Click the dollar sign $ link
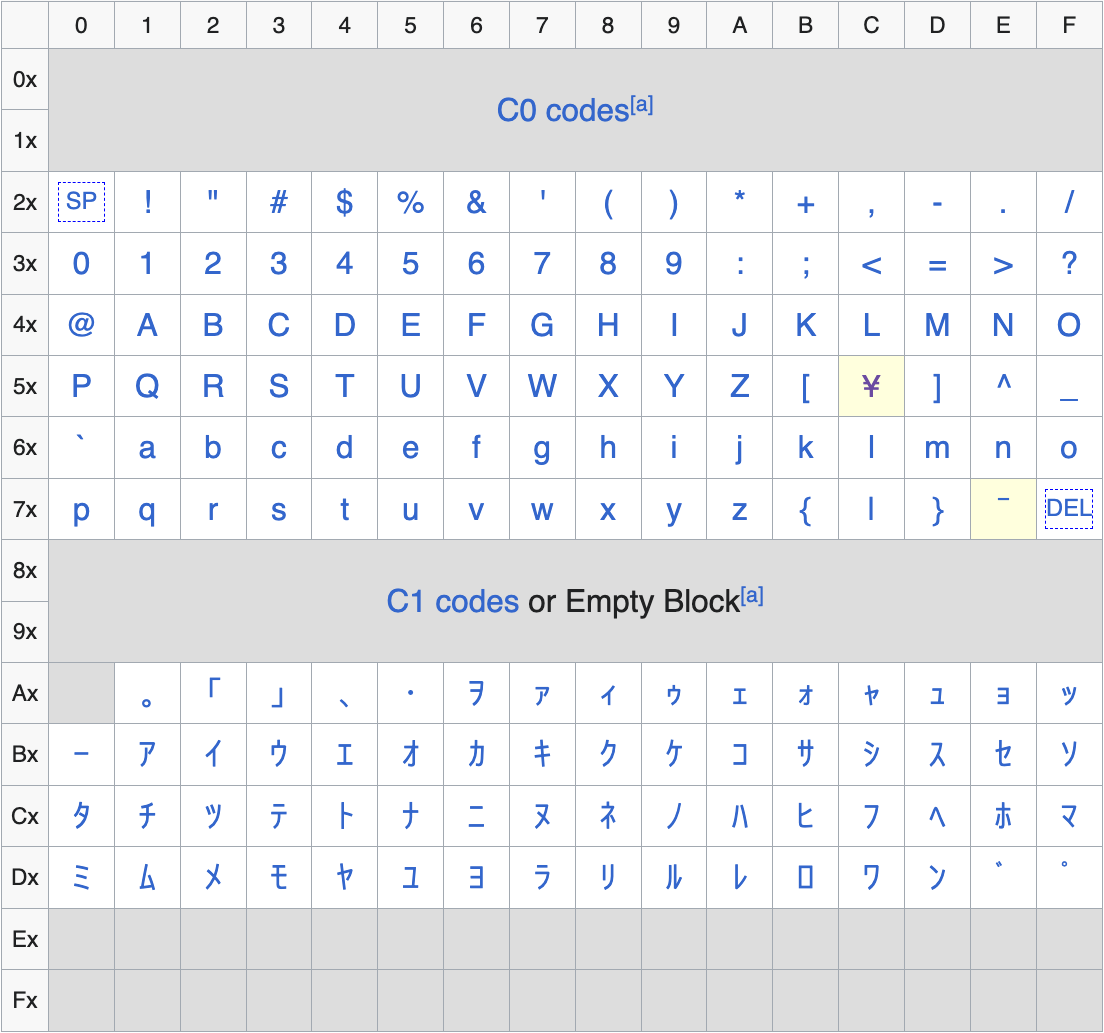This screenshot has width=1104, height=1033. point(344,203)
